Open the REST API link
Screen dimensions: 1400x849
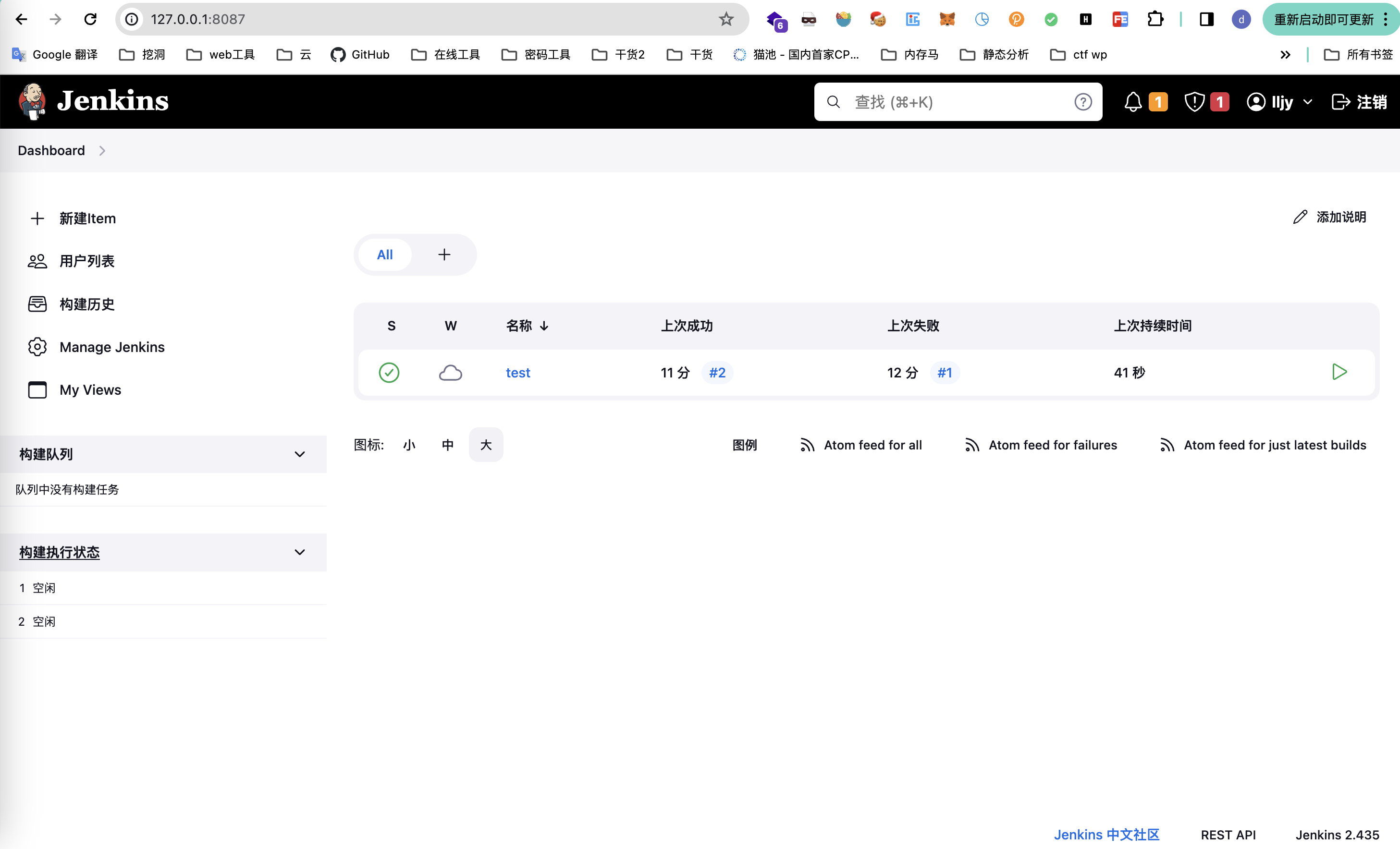(x=1228, y=834)
